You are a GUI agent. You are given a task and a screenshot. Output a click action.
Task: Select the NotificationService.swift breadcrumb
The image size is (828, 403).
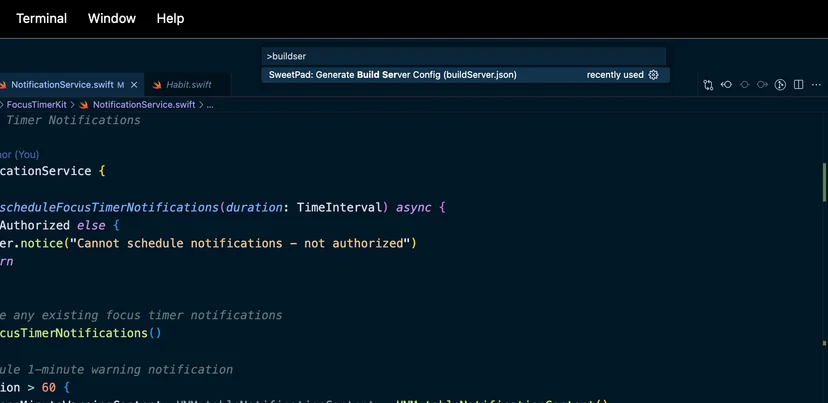[144, 105]
